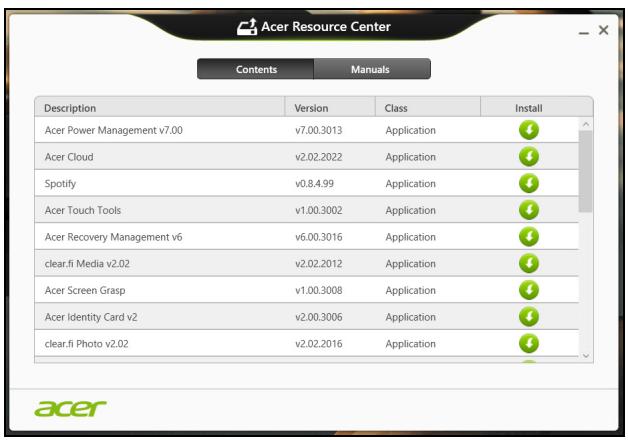This screenshot has height=440, width=628.
Task: Click version cell v2.02.2012
Action: (319, 263)
